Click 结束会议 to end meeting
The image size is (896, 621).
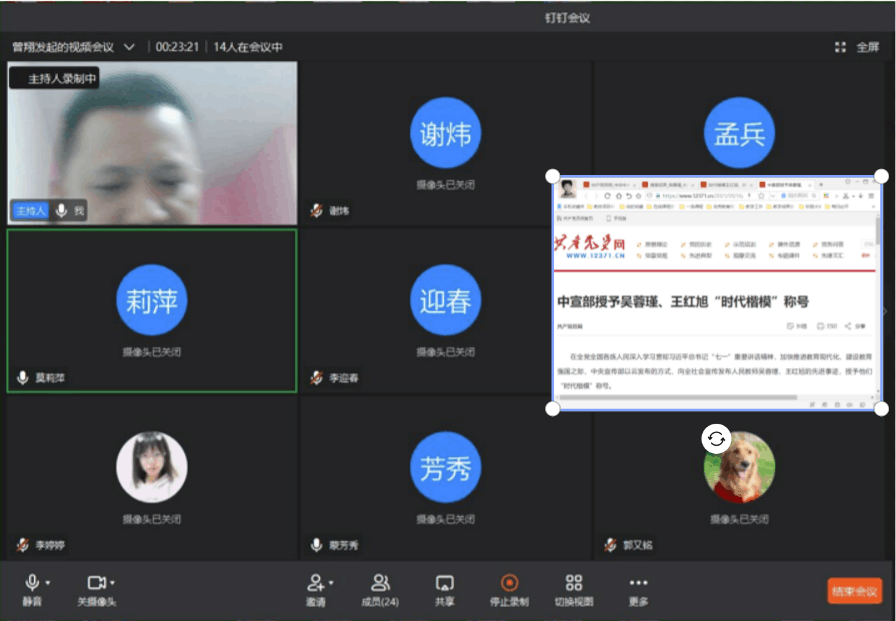[x=855, y=591]
